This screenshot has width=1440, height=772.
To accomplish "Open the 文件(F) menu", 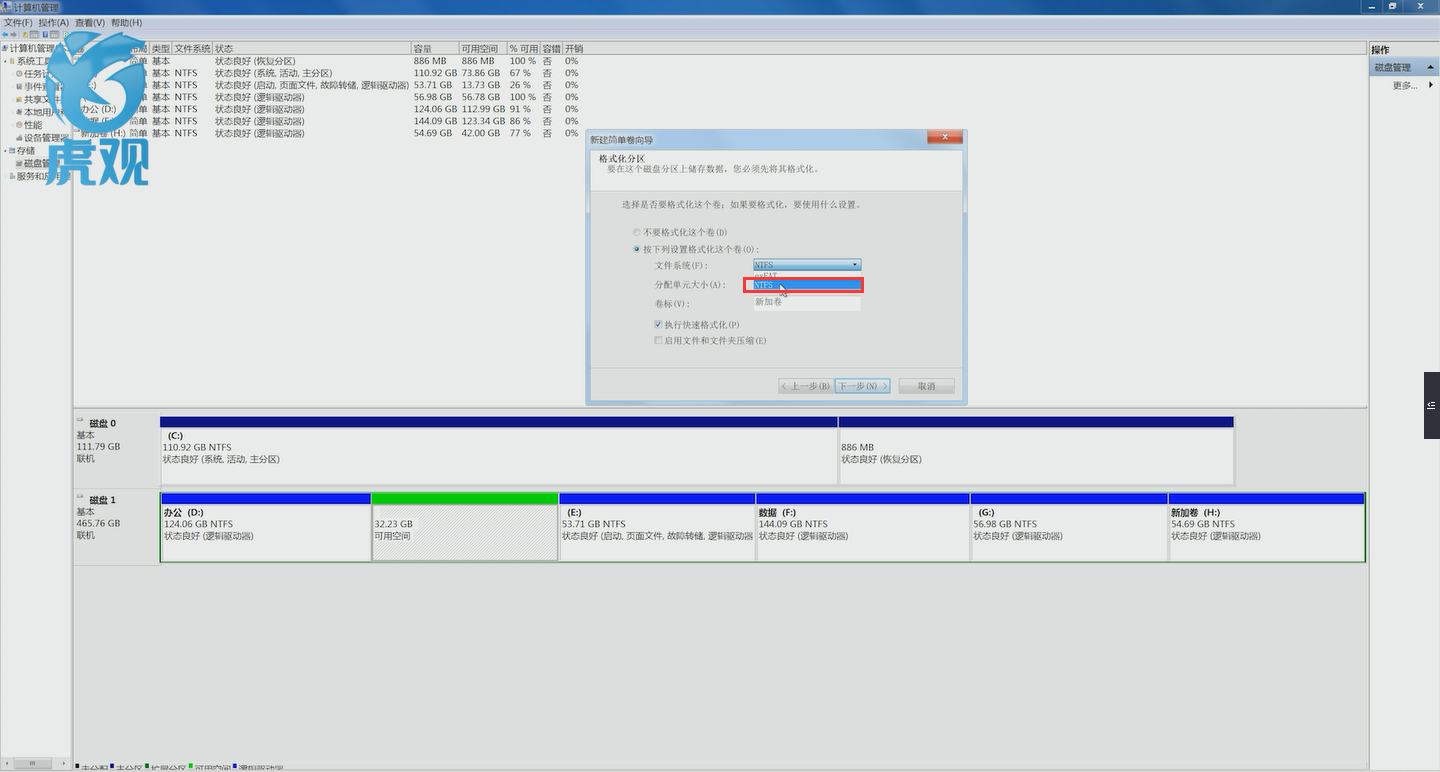I will pos(18,22).
